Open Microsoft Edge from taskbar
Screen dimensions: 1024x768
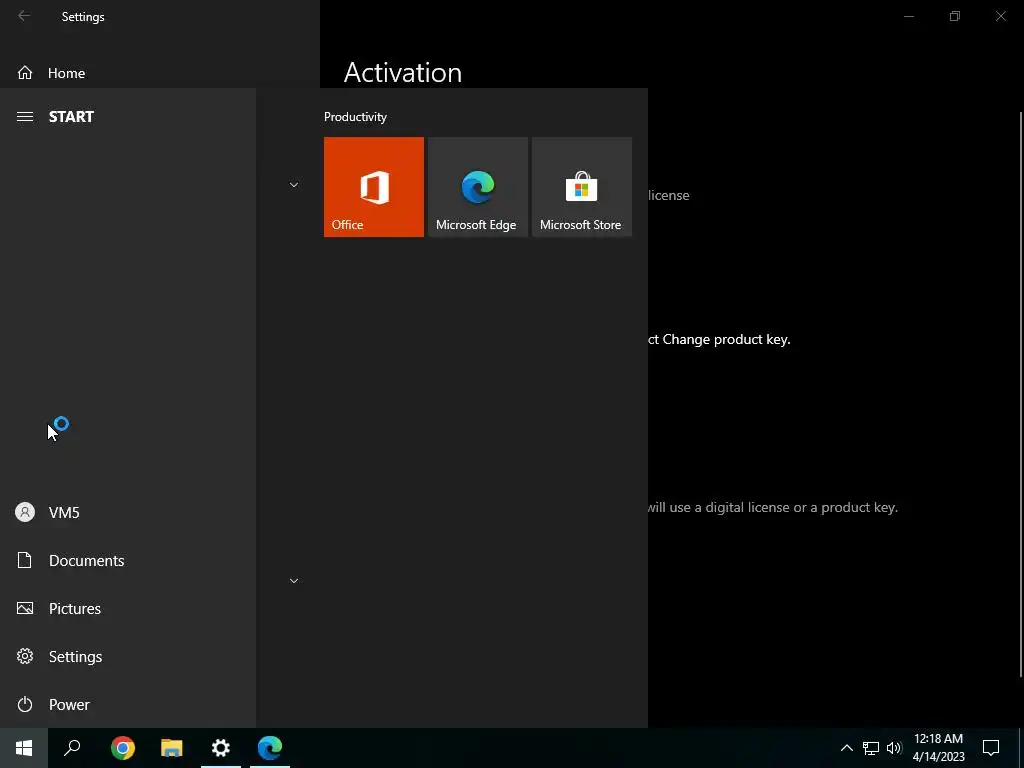270,748
